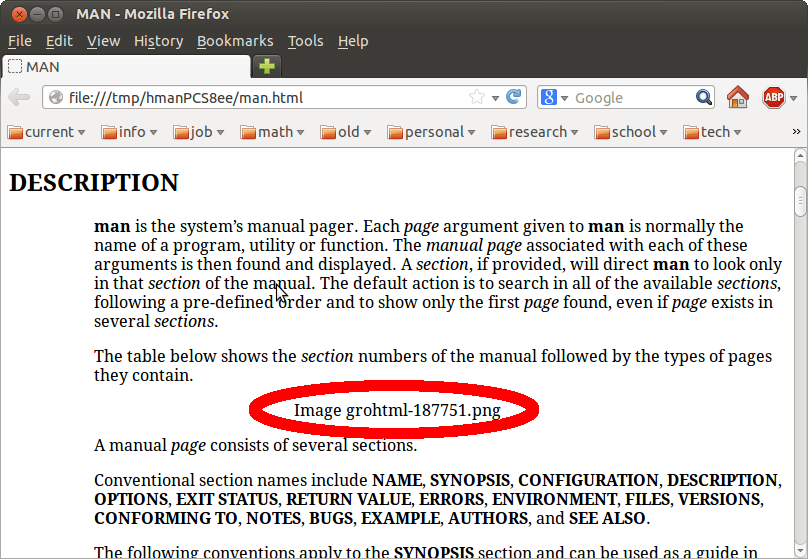Viewport: 808px width, 559px height.
Task: Click the Image grohtml-187751.png placeholder
Action: [397, 410]
